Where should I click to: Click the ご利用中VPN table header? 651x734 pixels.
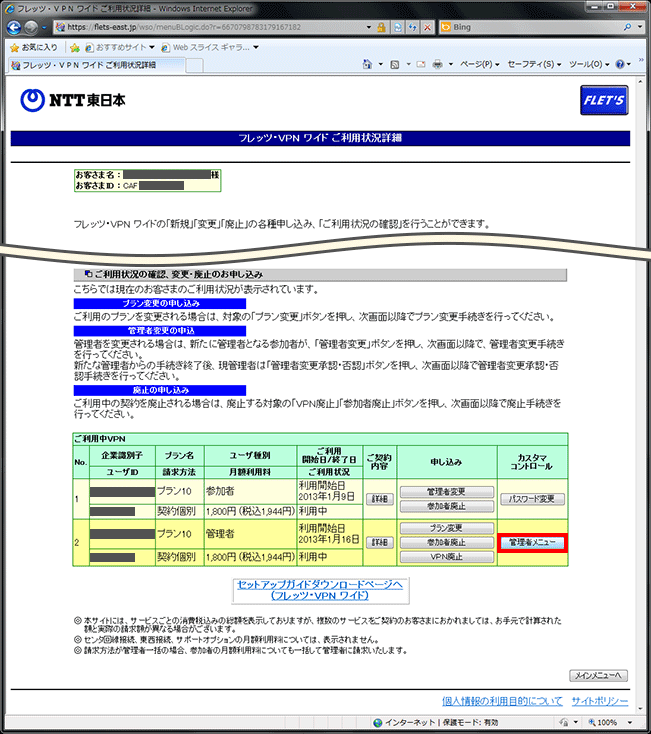point(320,439)
